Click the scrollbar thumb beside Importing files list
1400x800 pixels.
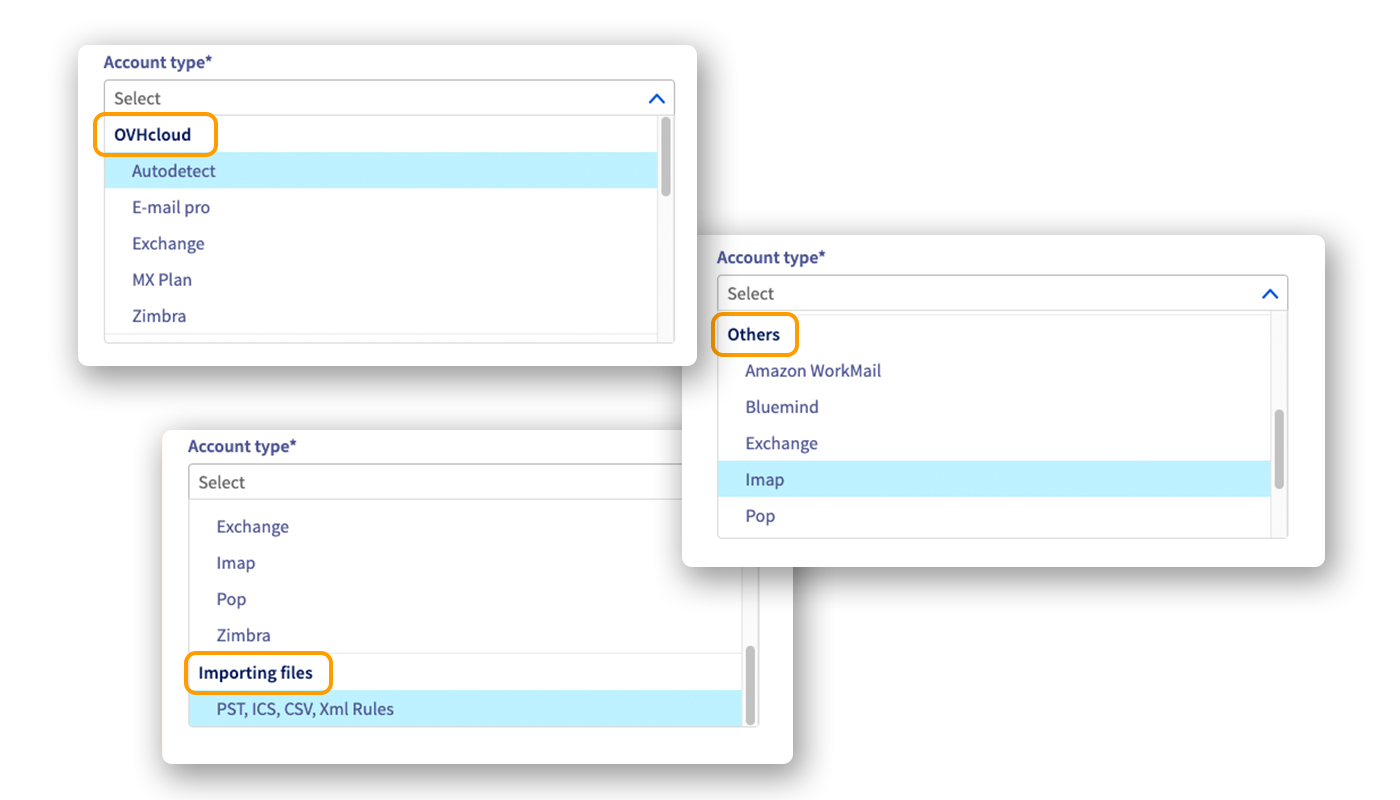coord(750,684)
